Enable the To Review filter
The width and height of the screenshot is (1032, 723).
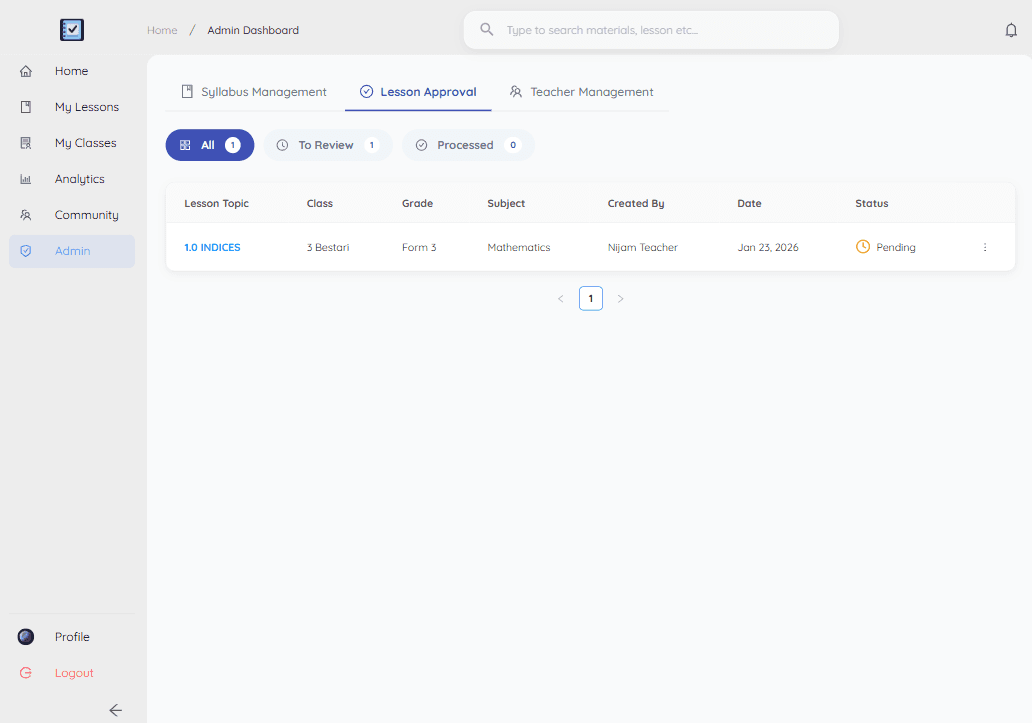point(328,145)
